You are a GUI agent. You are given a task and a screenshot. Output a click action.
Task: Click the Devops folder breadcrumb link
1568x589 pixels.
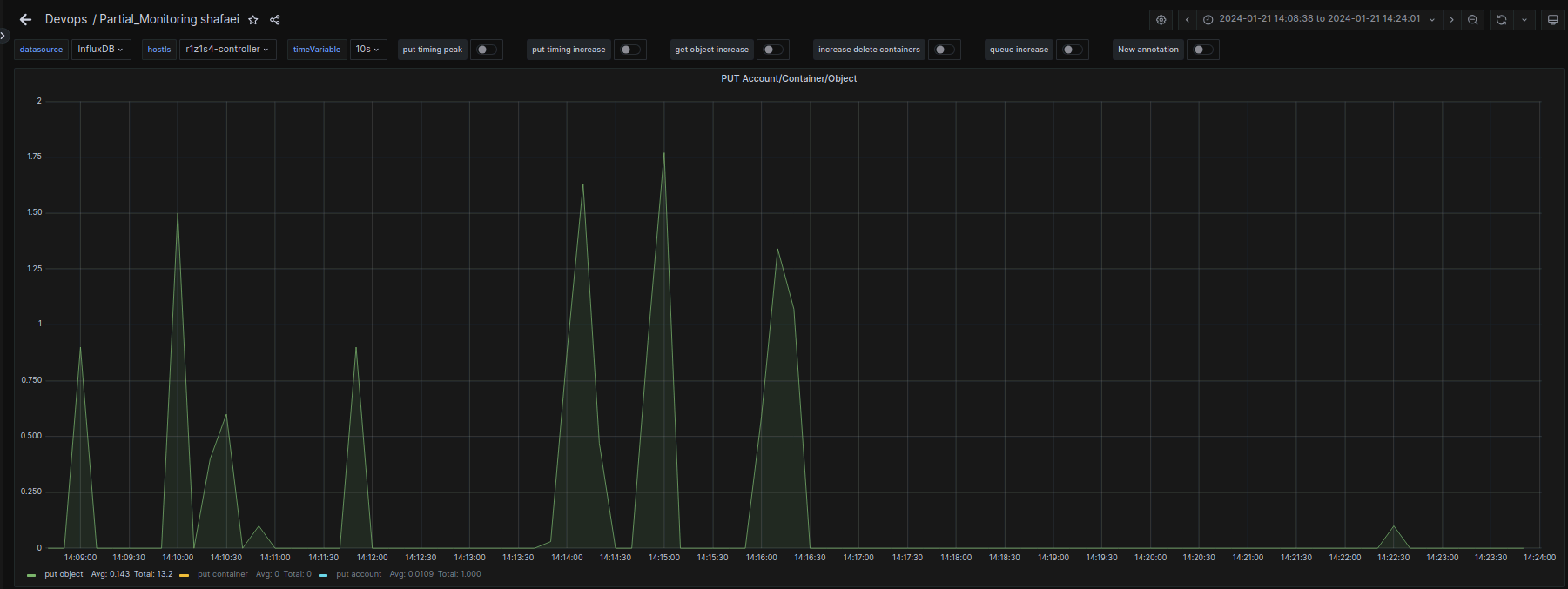[66, 19]
